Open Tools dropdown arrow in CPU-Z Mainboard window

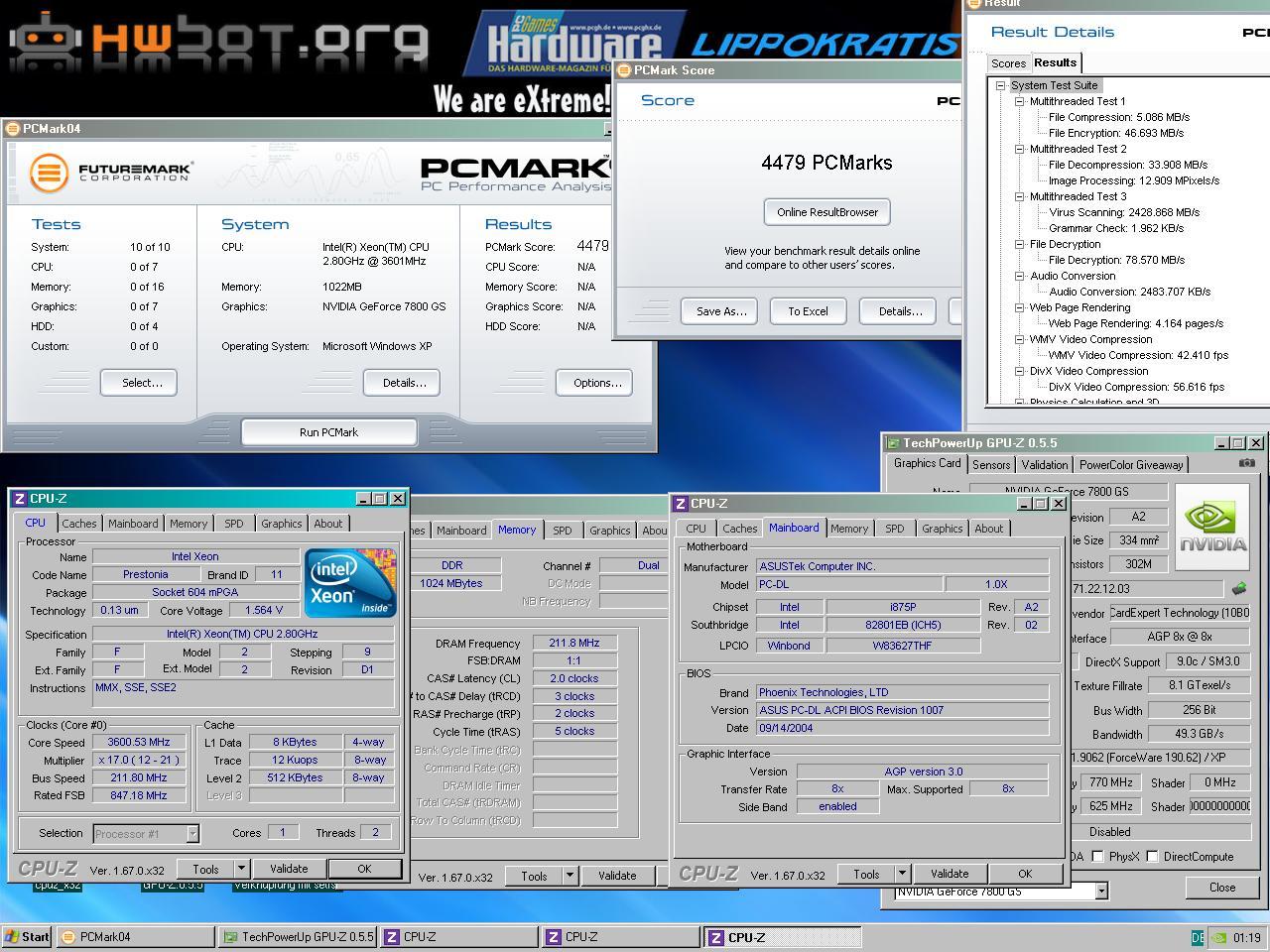point(902,875)
